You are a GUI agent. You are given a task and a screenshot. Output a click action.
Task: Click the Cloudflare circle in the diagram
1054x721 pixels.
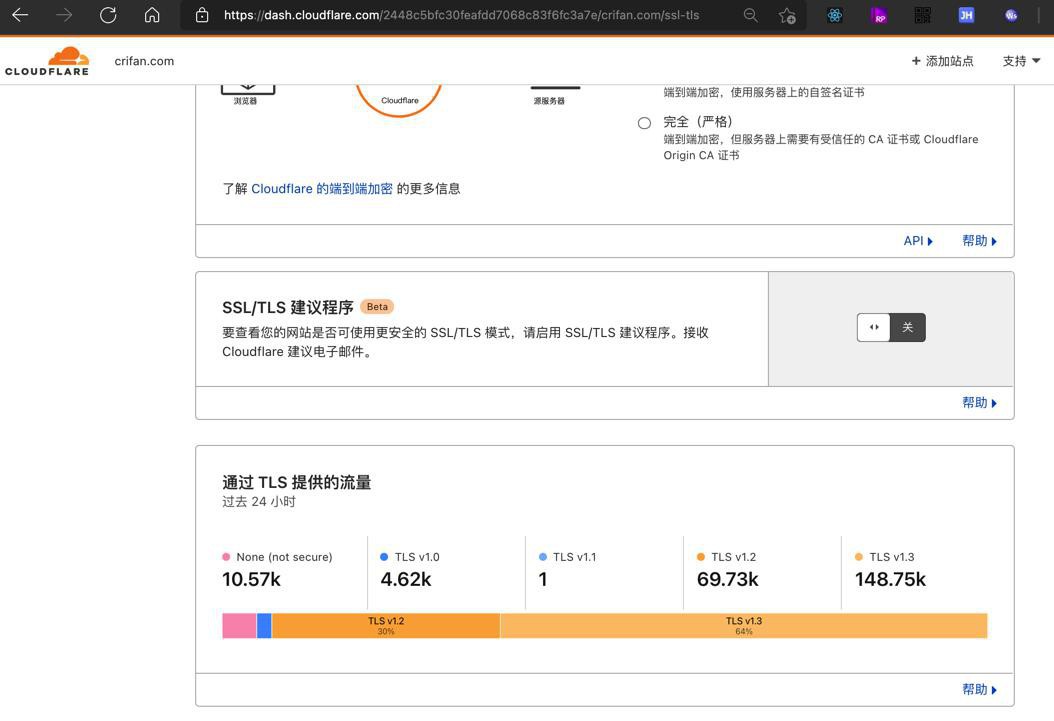pyautogui.click(x=399, y=99)
